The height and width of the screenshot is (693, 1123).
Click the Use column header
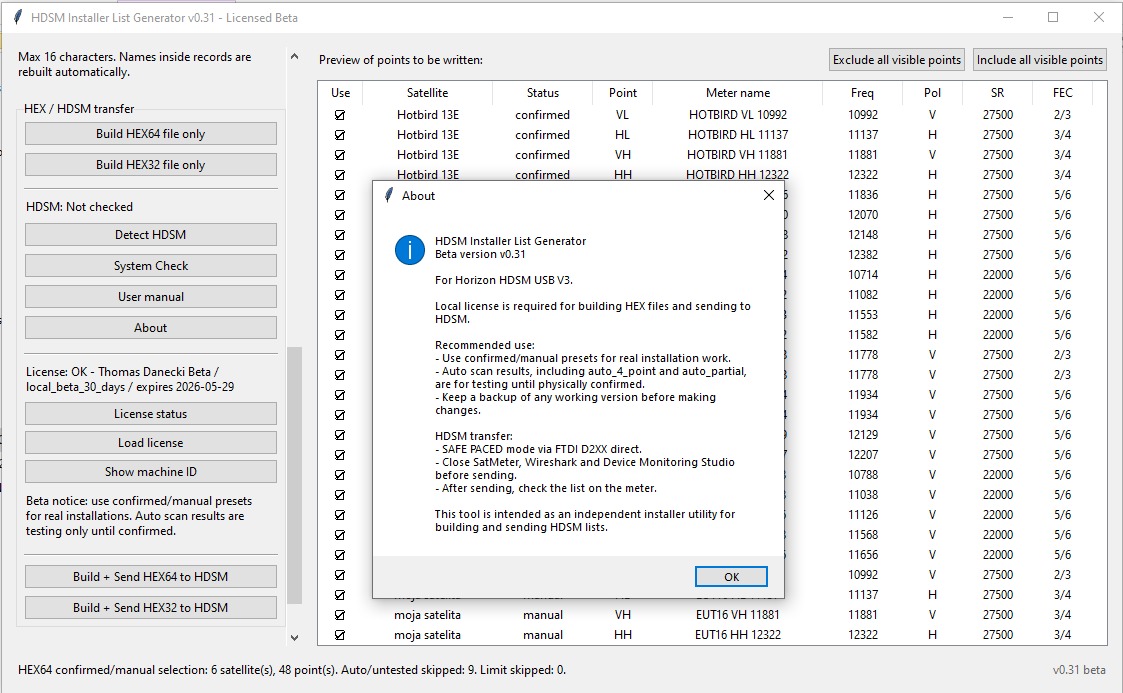pyautogui.click(x=341, y=93)
